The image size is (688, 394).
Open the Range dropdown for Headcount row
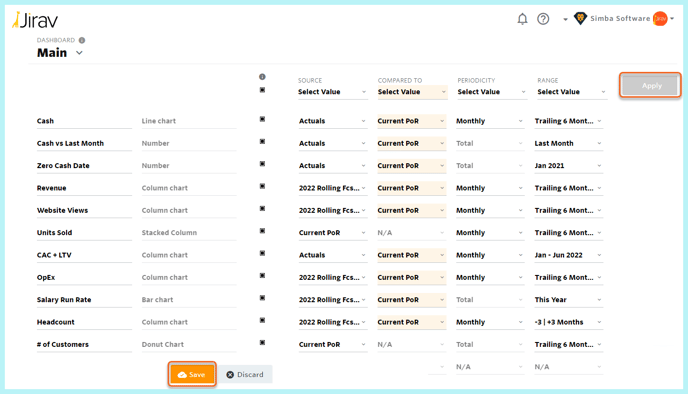[568, 322]
